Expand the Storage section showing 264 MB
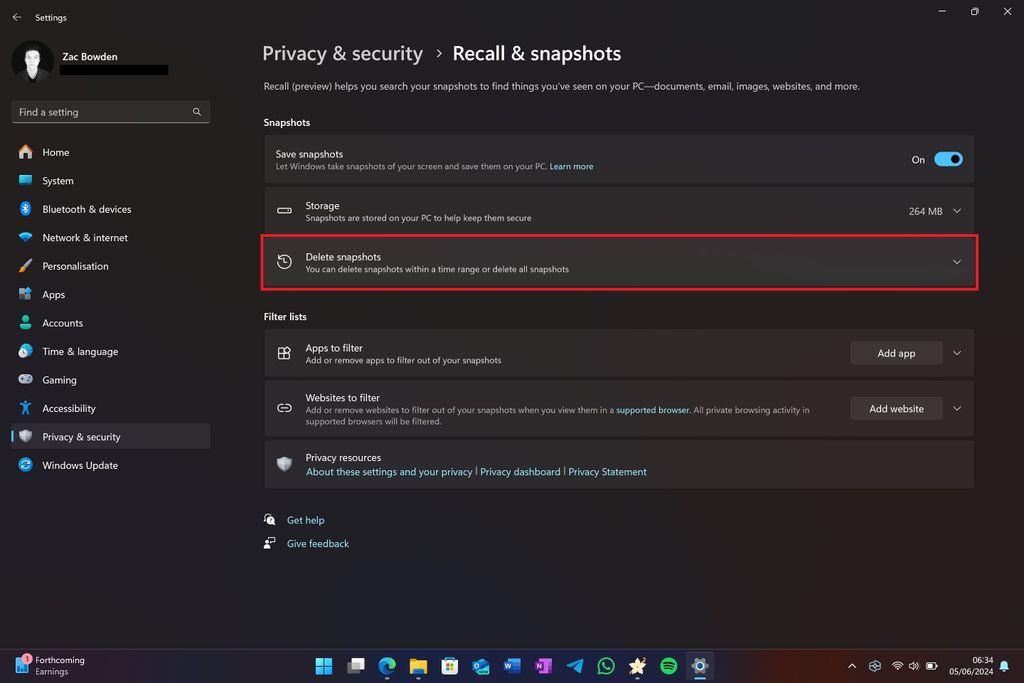 pos(956,211)
